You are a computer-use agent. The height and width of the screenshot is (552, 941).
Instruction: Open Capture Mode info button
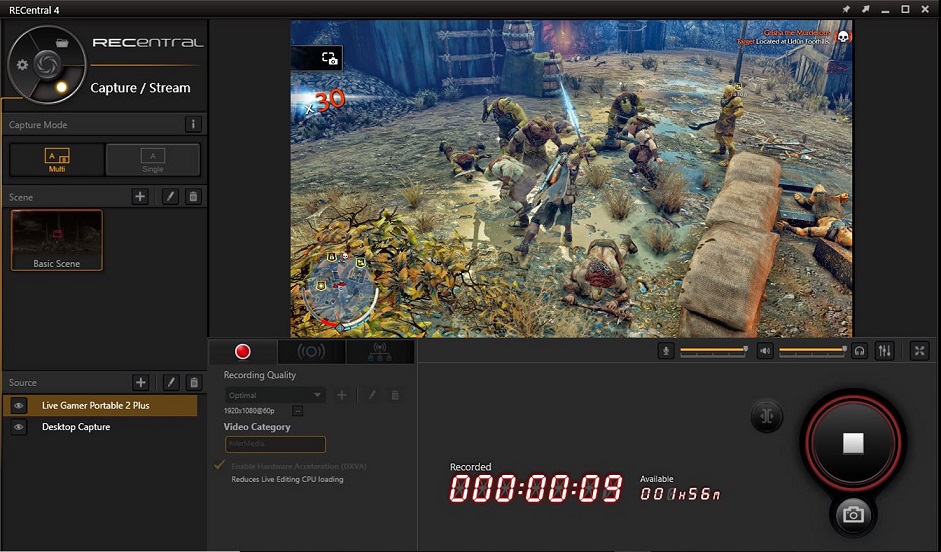(193, 124)
